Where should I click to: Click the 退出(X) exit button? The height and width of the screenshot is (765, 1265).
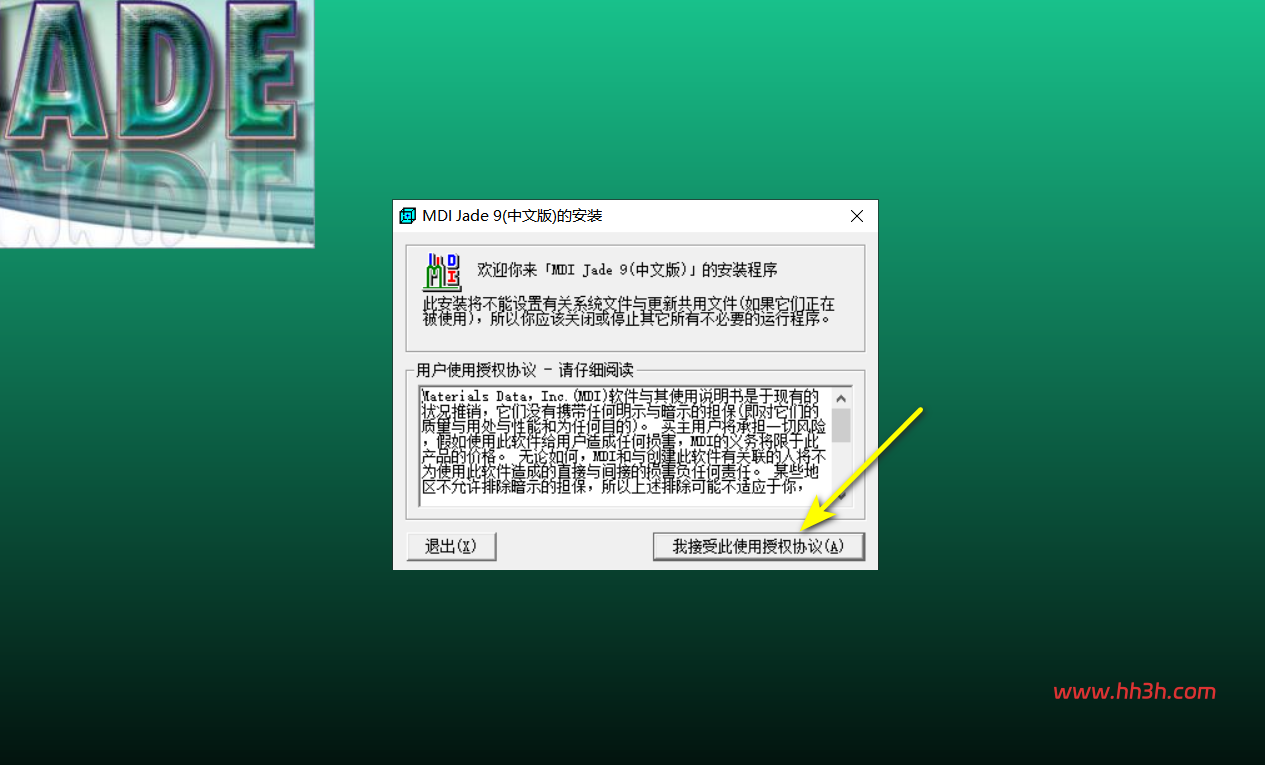(x=451, y=546)
